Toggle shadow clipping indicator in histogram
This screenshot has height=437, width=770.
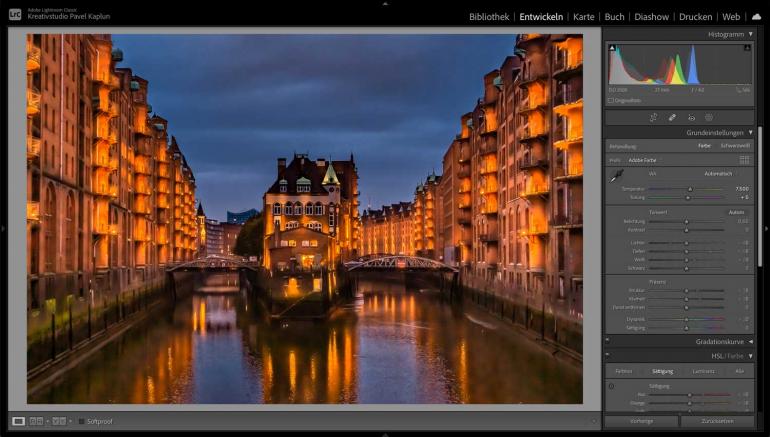[611, 48]
